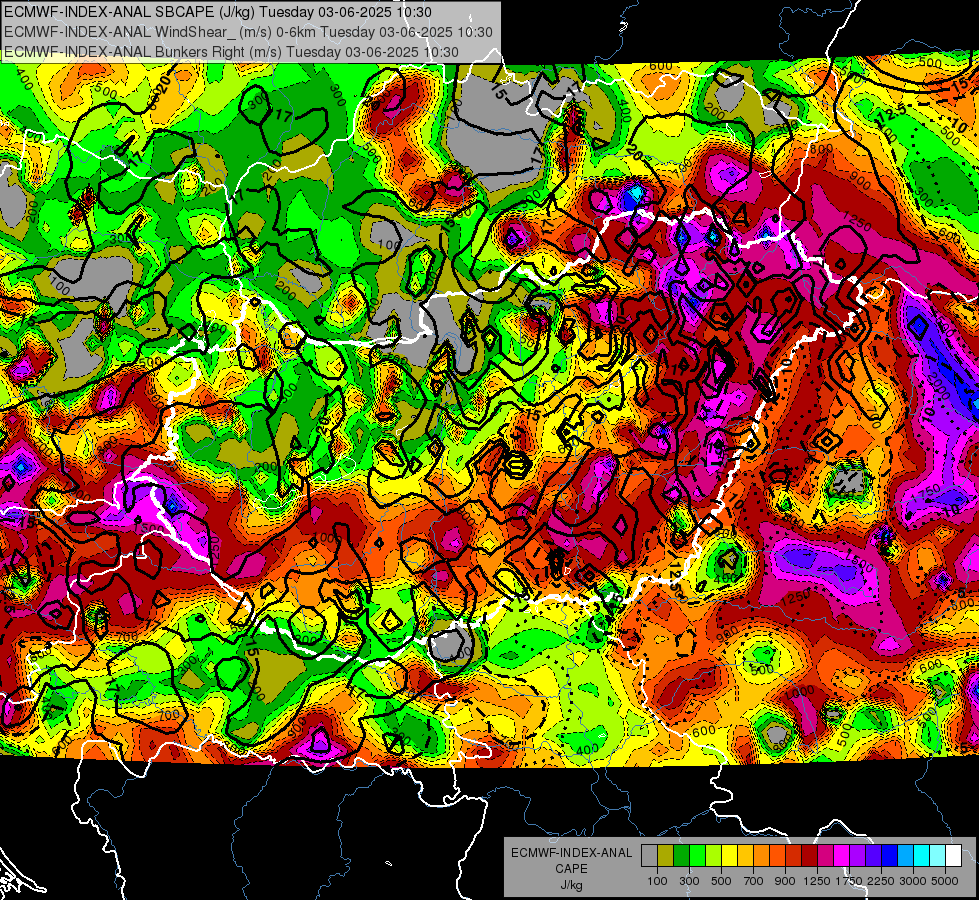The height and width of the screenshot is (900, 979).
Task: Click the white legend swatch
Action: pos(953,855)
